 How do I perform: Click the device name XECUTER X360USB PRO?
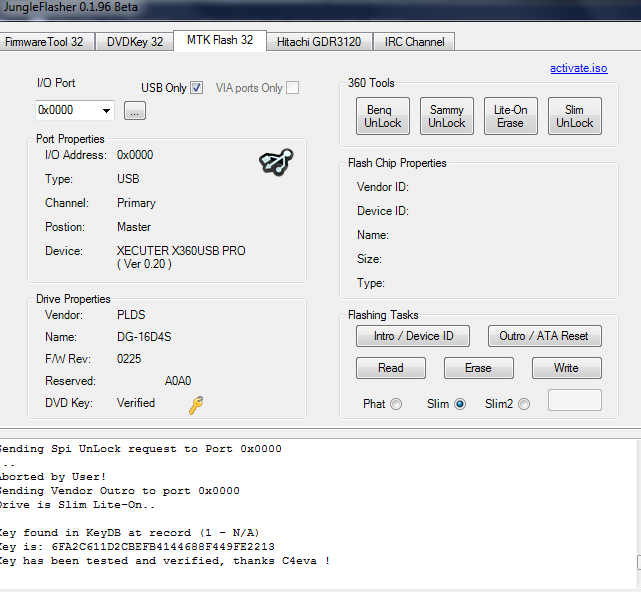(181, 251)
